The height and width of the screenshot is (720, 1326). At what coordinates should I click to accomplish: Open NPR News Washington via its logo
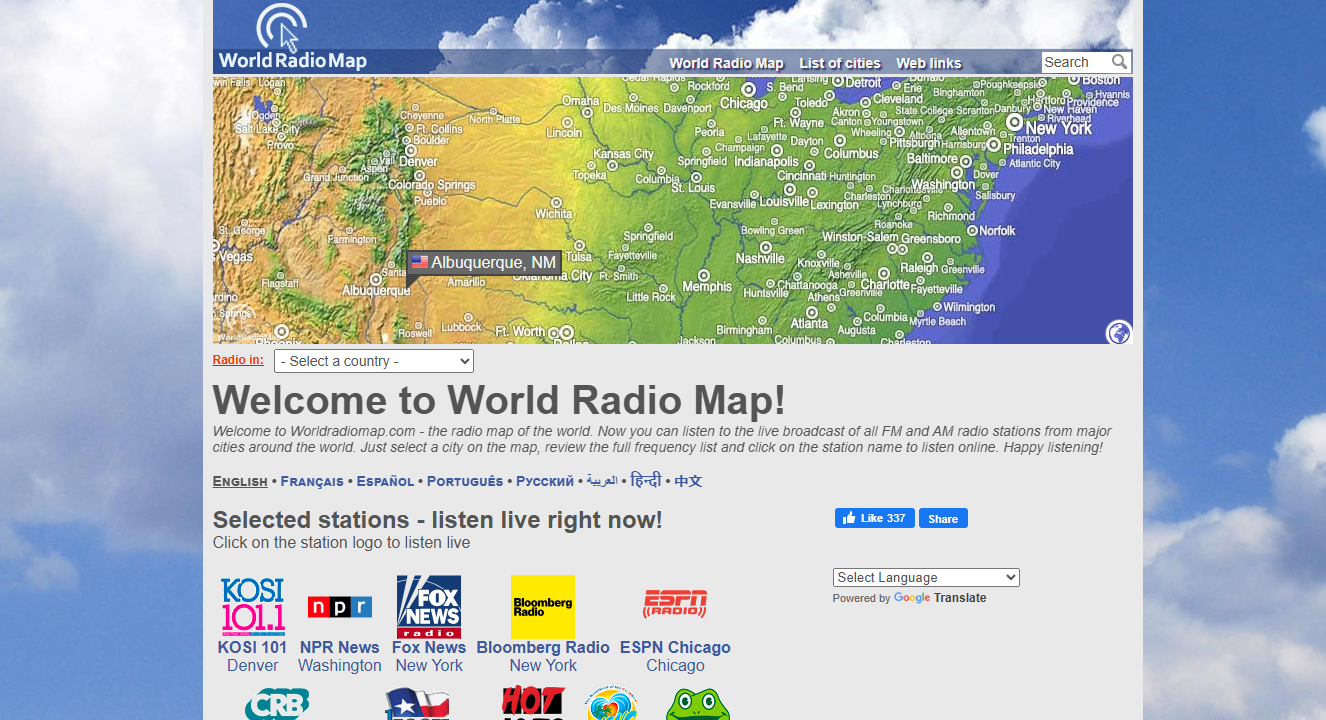click(x=339, y=607)
